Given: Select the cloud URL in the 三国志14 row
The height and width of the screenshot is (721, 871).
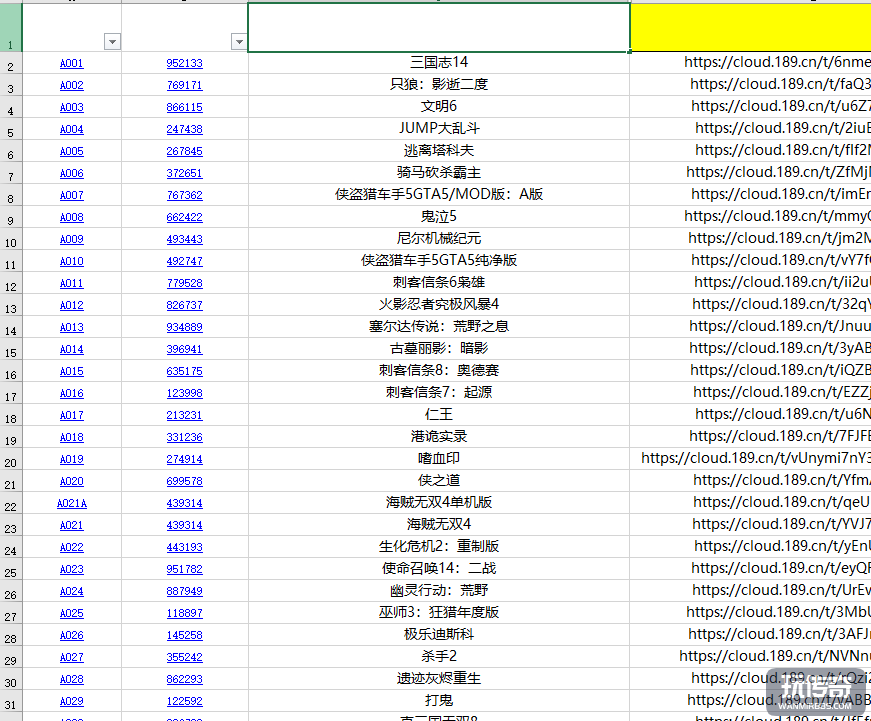Looking at the screenshot, I should point(777,62).
